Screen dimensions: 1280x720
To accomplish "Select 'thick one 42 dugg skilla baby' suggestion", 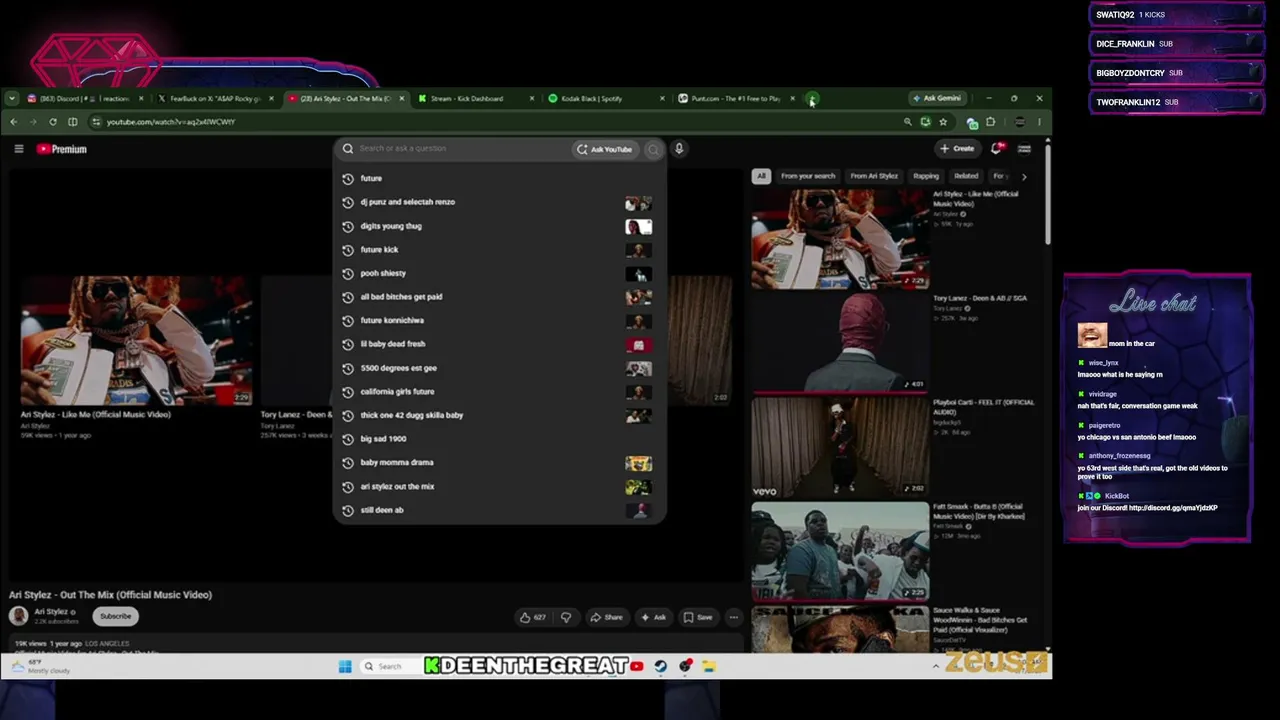I will click(x=499, y=415).
